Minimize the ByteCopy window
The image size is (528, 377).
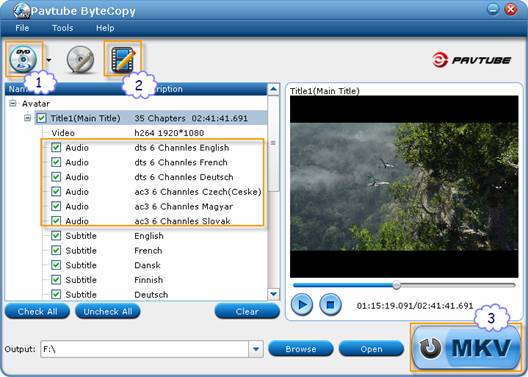pos(493,9)
